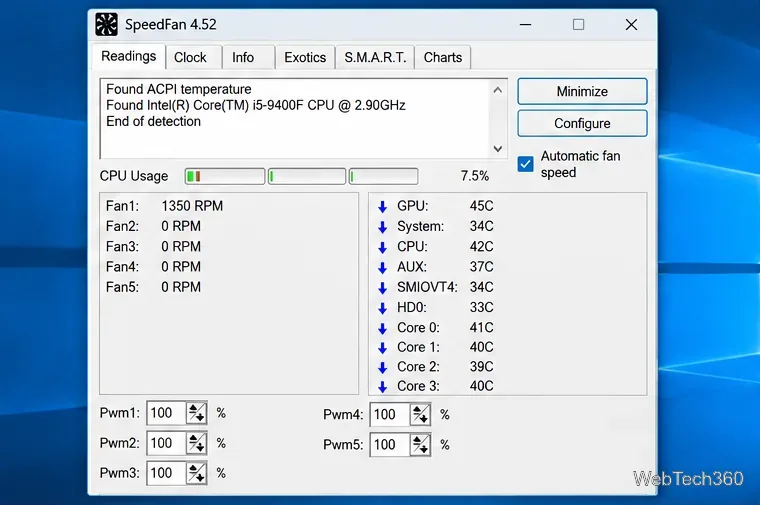Select the Readings tab
Screen dimensions: 760x505
pos(128,57)
